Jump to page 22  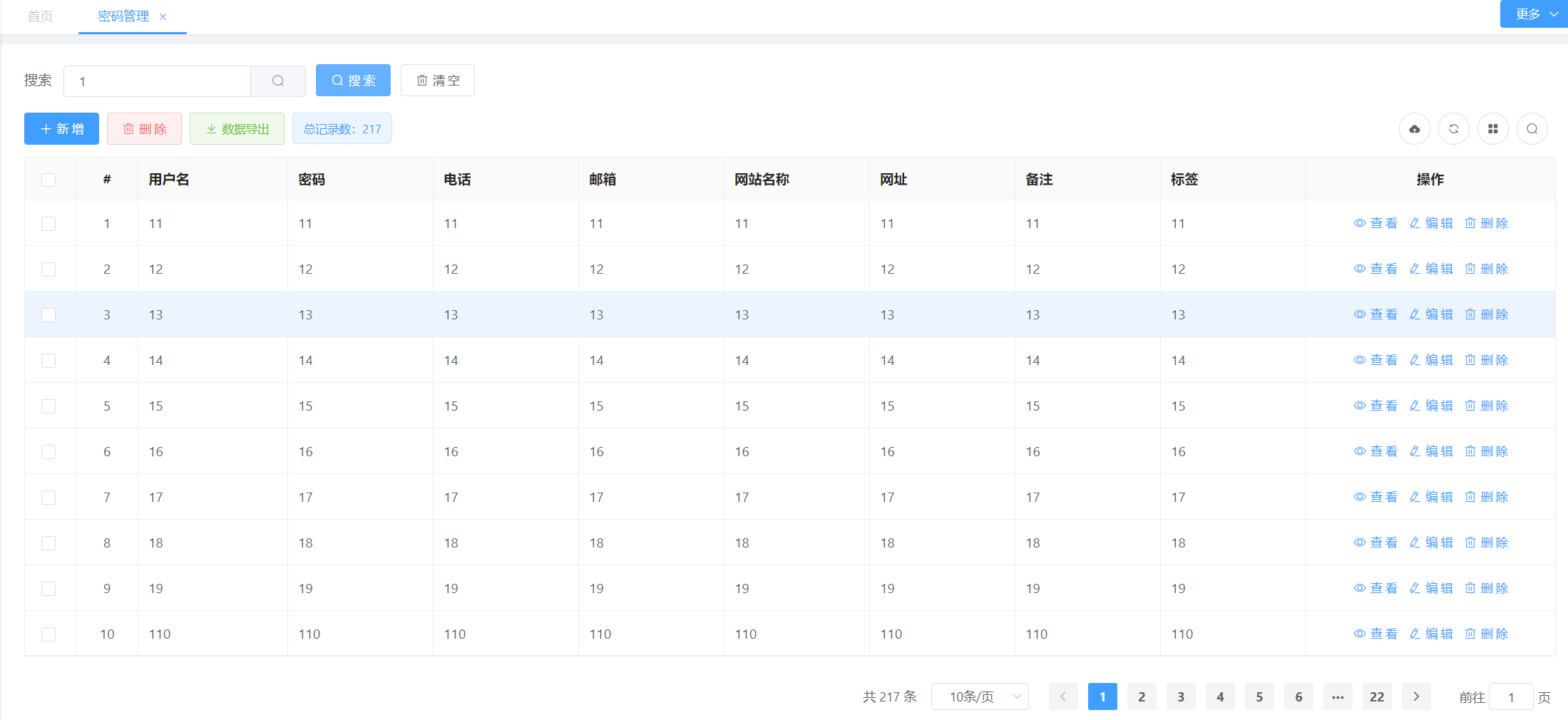[x=1377, y=696]
